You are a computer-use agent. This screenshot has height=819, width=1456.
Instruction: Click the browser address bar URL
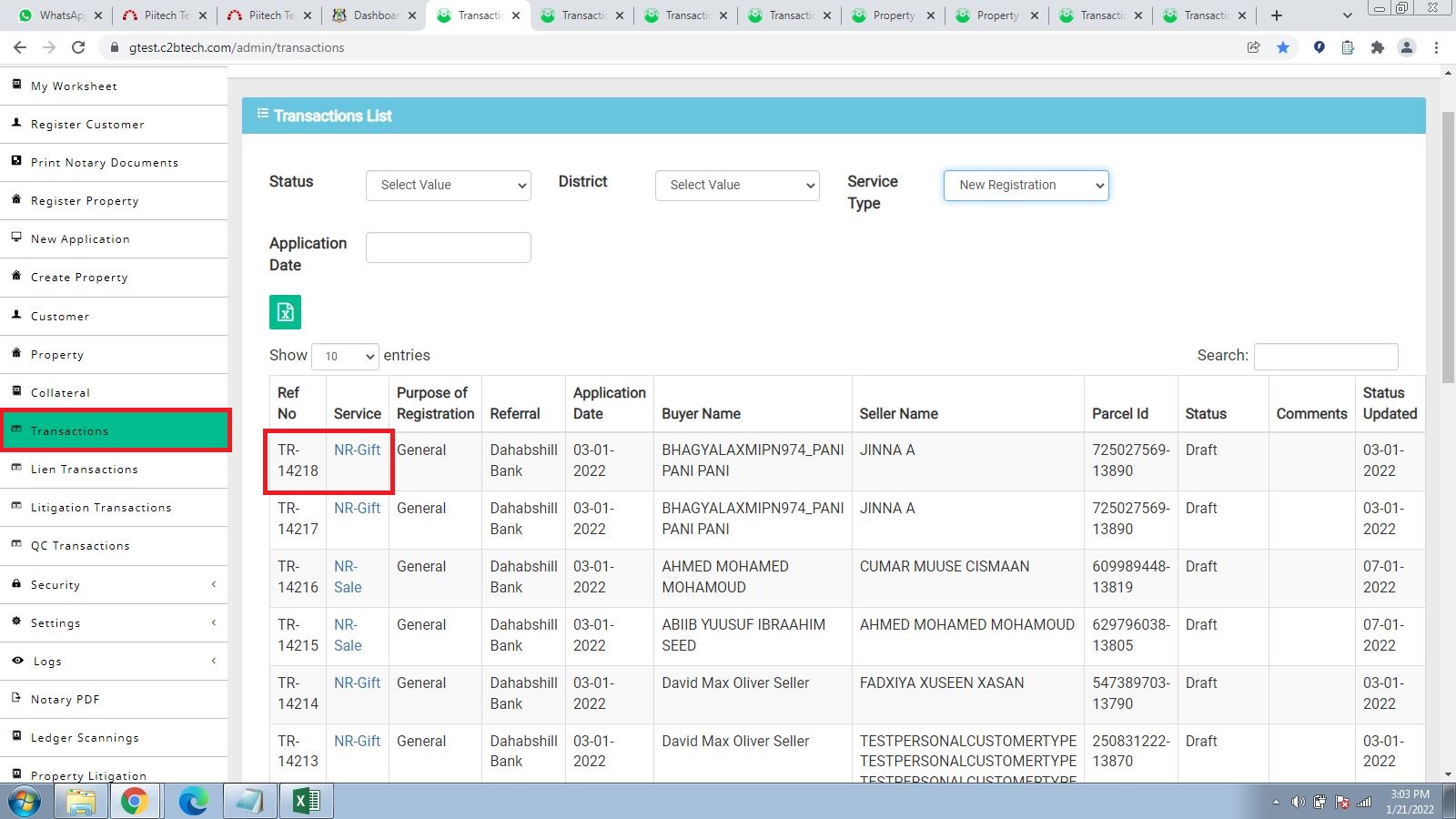(x=237, y=47)
